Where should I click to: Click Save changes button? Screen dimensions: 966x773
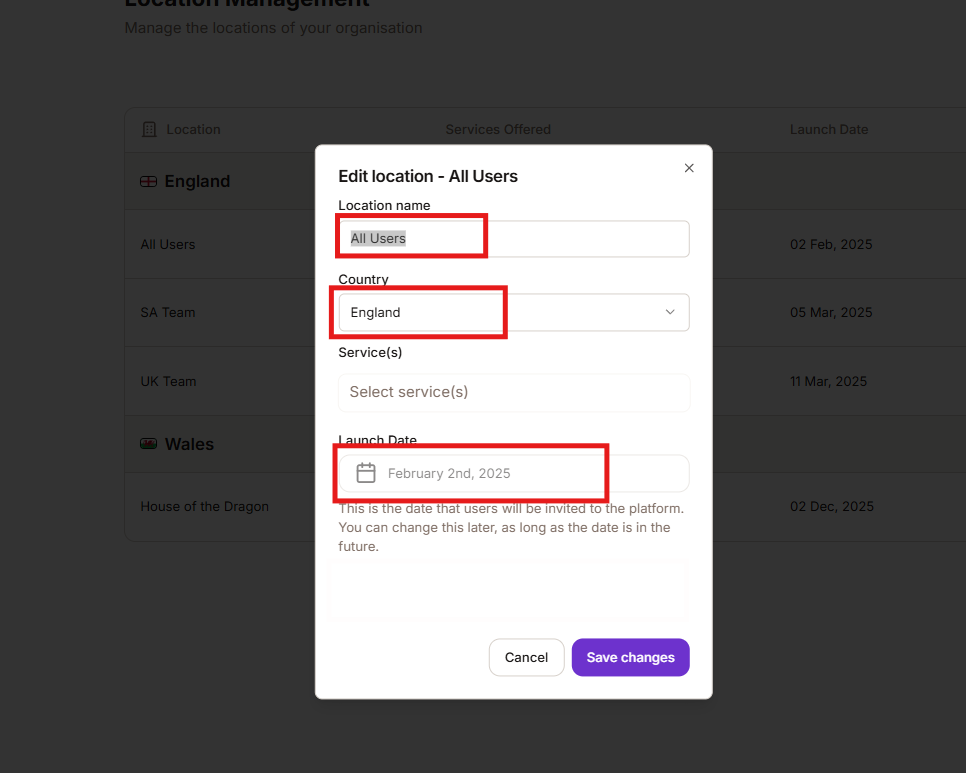630,657
